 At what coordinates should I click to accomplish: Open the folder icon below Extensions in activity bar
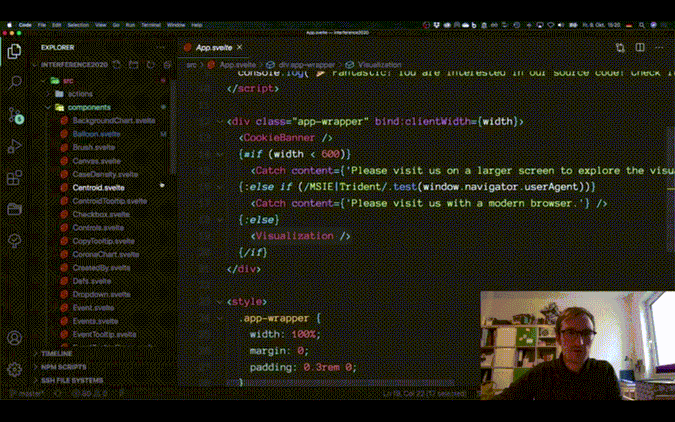(x=14, y=209)
